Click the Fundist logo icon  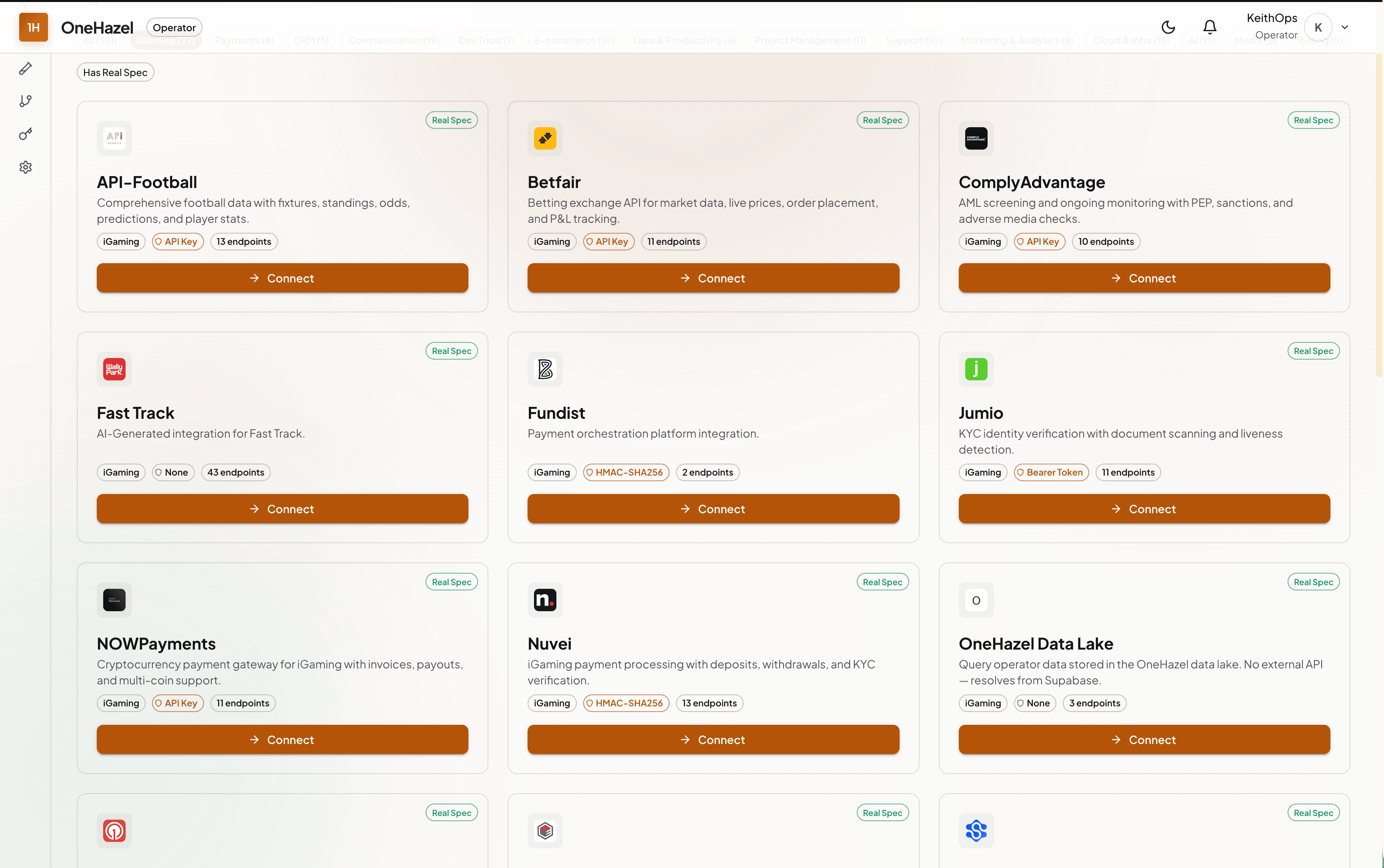[x=545, y=368]
